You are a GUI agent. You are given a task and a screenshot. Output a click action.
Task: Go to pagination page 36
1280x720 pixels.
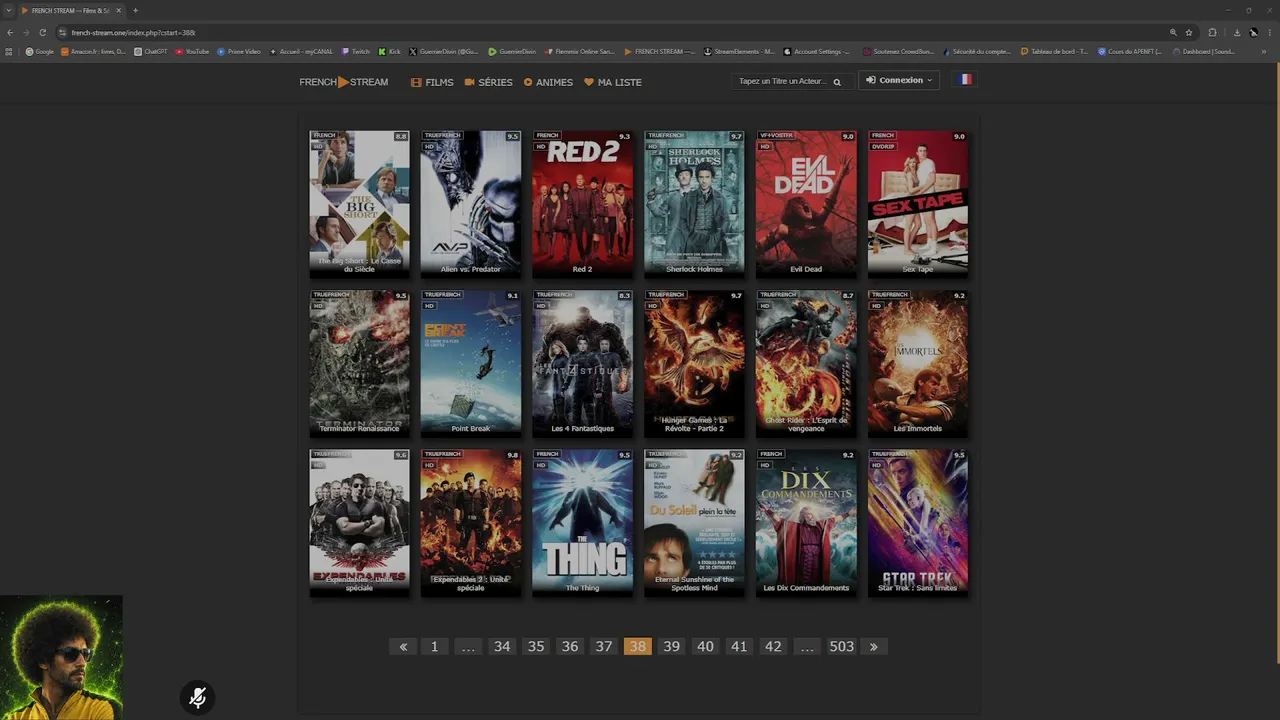[x=570, y=646]
